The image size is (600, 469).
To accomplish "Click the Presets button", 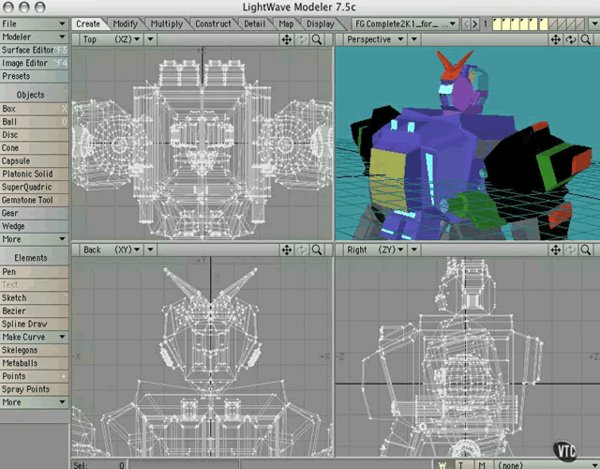I will (x=34, y=76).
